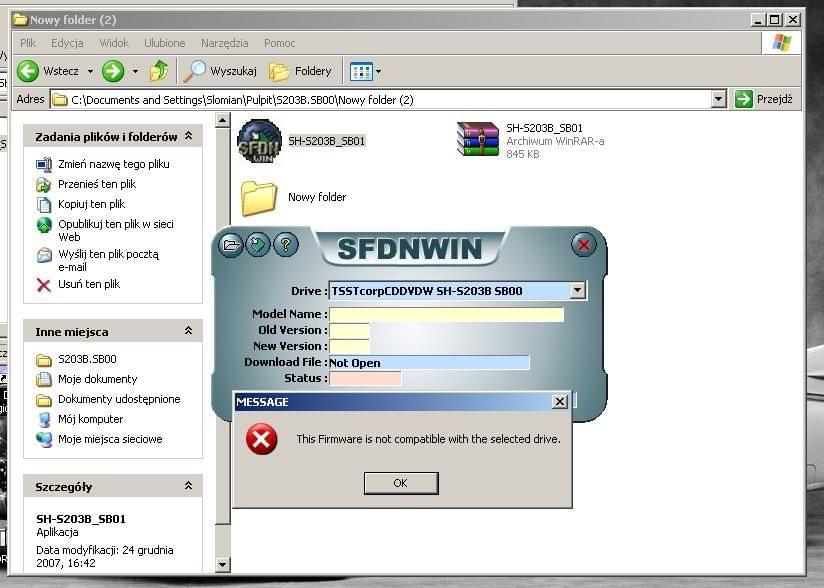Image resolution: width=824 pixels, height=588 pixels.
Task: Go up one folder level
Action: (159, 71)
